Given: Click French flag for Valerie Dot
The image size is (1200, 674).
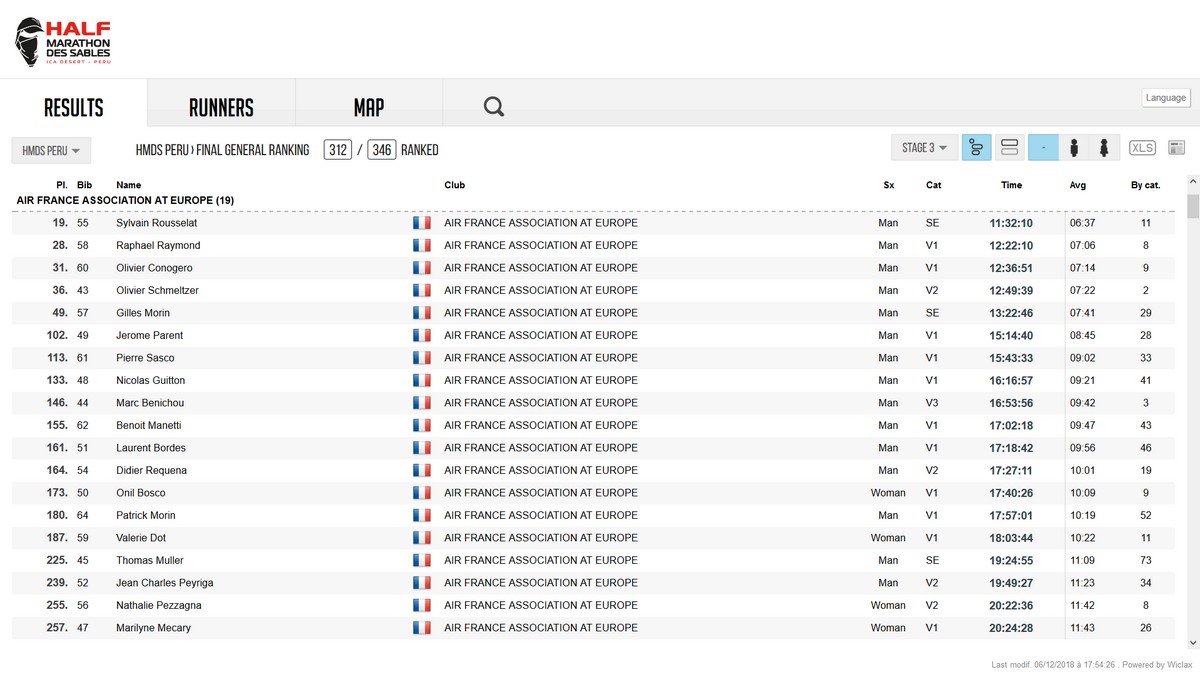Looking at the screenshot, I should click(x=421, y=538).
